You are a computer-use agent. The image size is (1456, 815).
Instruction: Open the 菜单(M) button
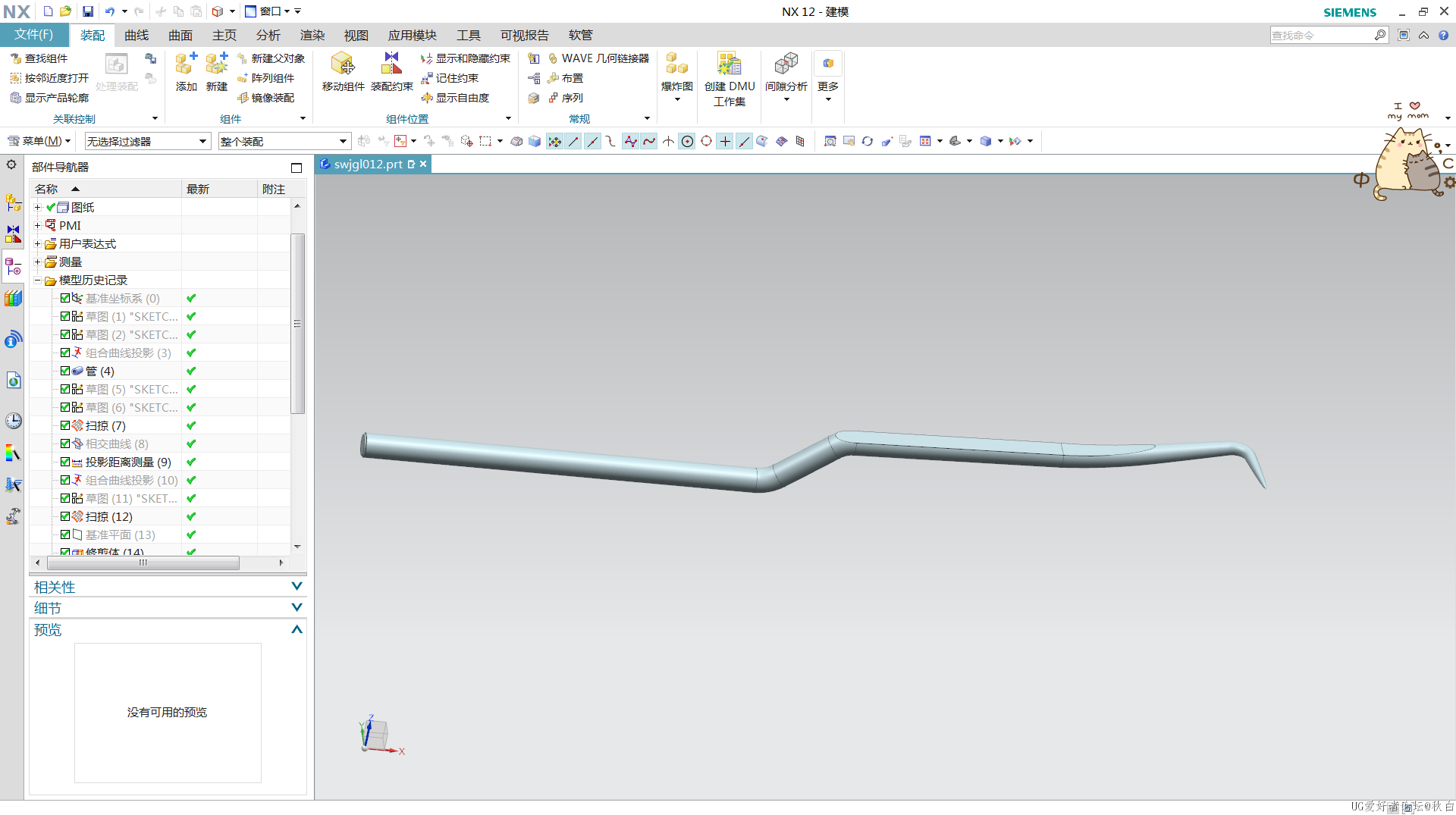(x=39, y=141)
